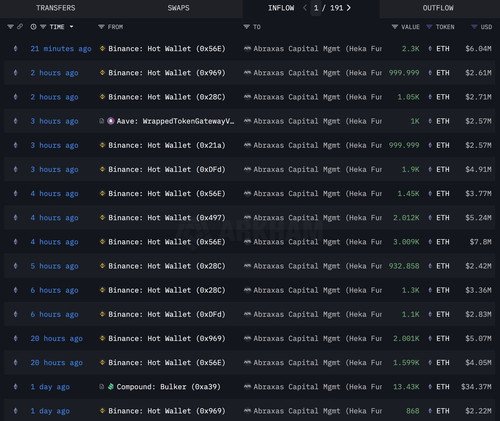Open '20 hours ago' link in the $5.07M row

point(57,338)
